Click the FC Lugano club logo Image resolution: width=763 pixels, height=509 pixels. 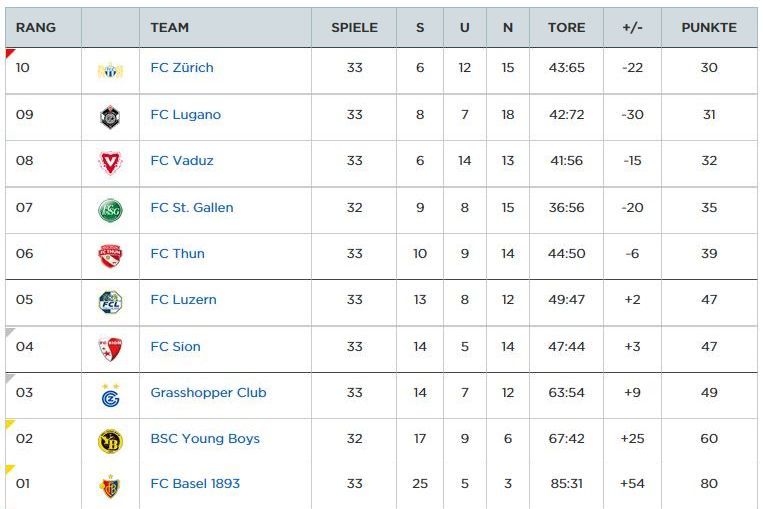tap(110, 117)
